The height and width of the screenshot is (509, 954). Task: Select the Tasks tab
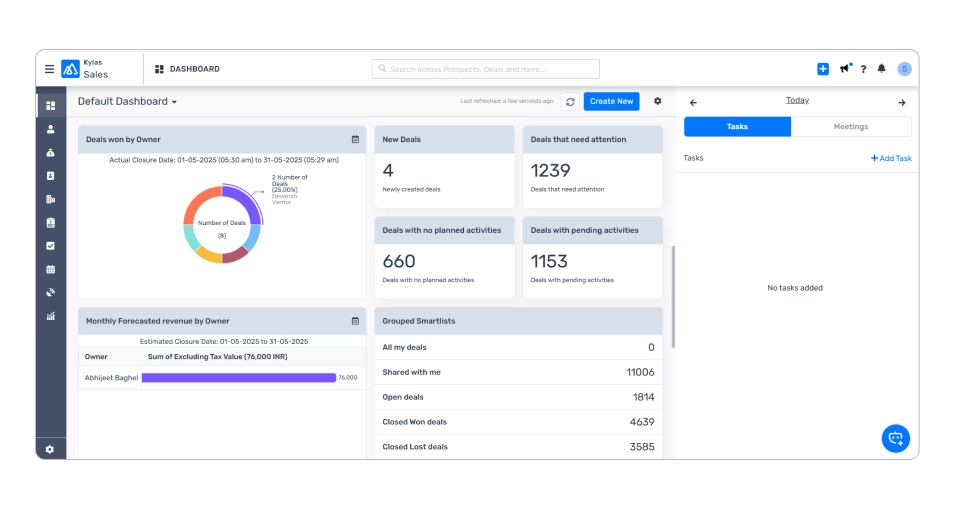click(x=737, y=127)
